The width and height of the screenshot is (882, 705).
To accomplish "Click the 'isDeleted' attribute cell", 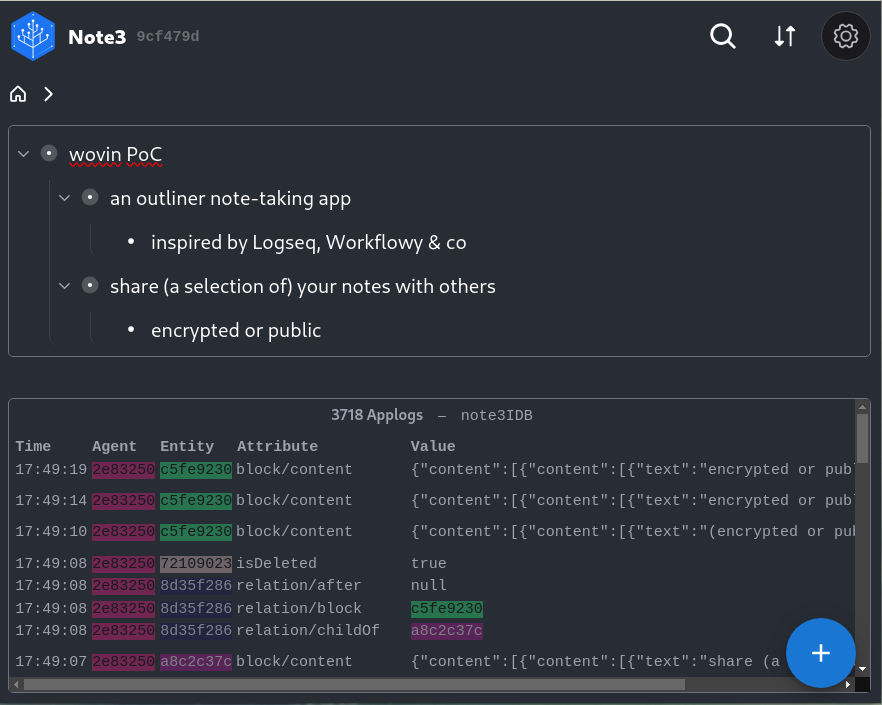I will [x=276, y=563].
